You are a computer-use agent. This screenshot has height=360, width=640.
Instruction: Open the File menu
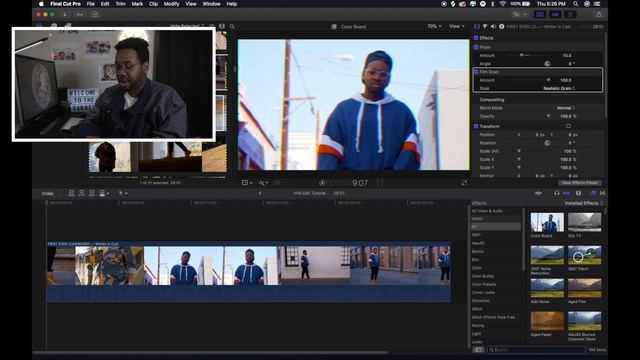(x=91, y=4)
